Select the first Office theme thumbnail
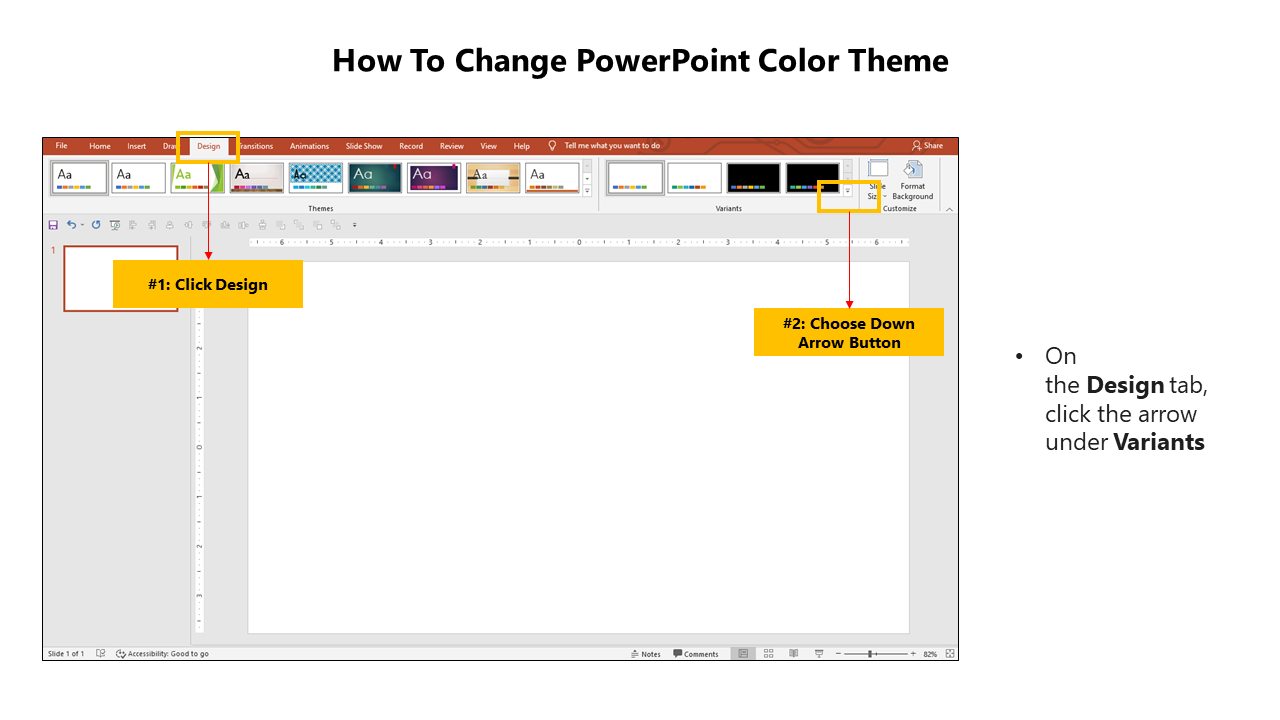The image size is (1280, 720). click(79, 178)
